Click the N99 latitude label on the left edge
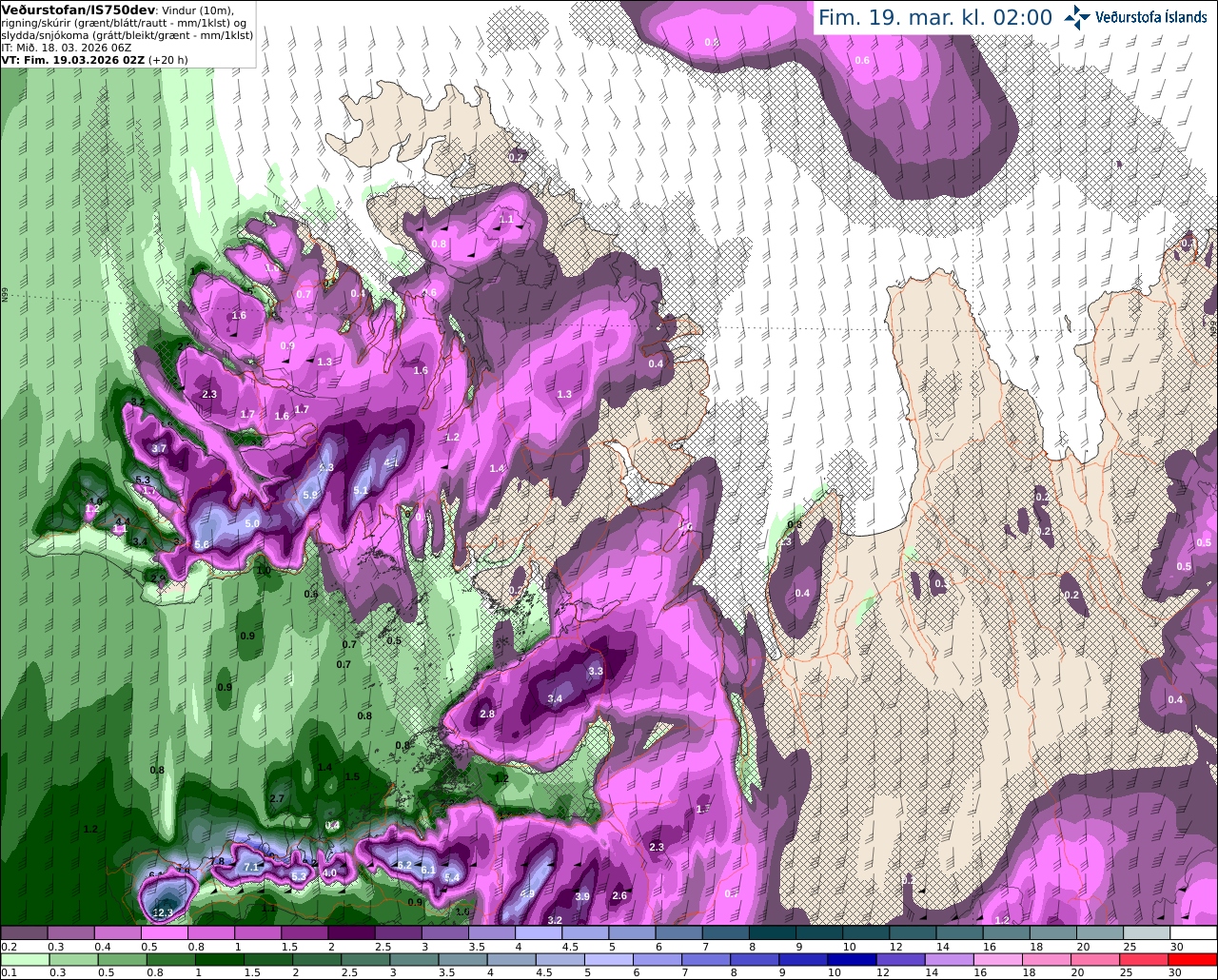This screenshot has height=980, width=1218. [5, 296]
